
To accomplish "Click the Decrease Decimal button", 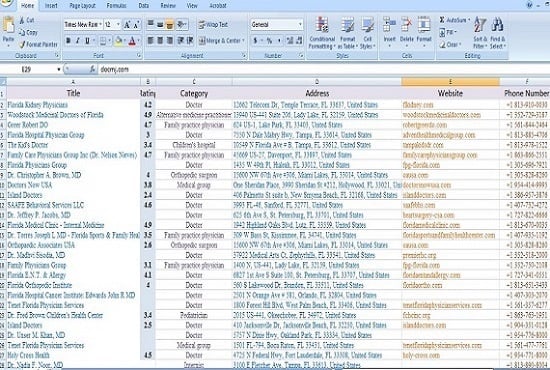I will click(x=300, y=41).
